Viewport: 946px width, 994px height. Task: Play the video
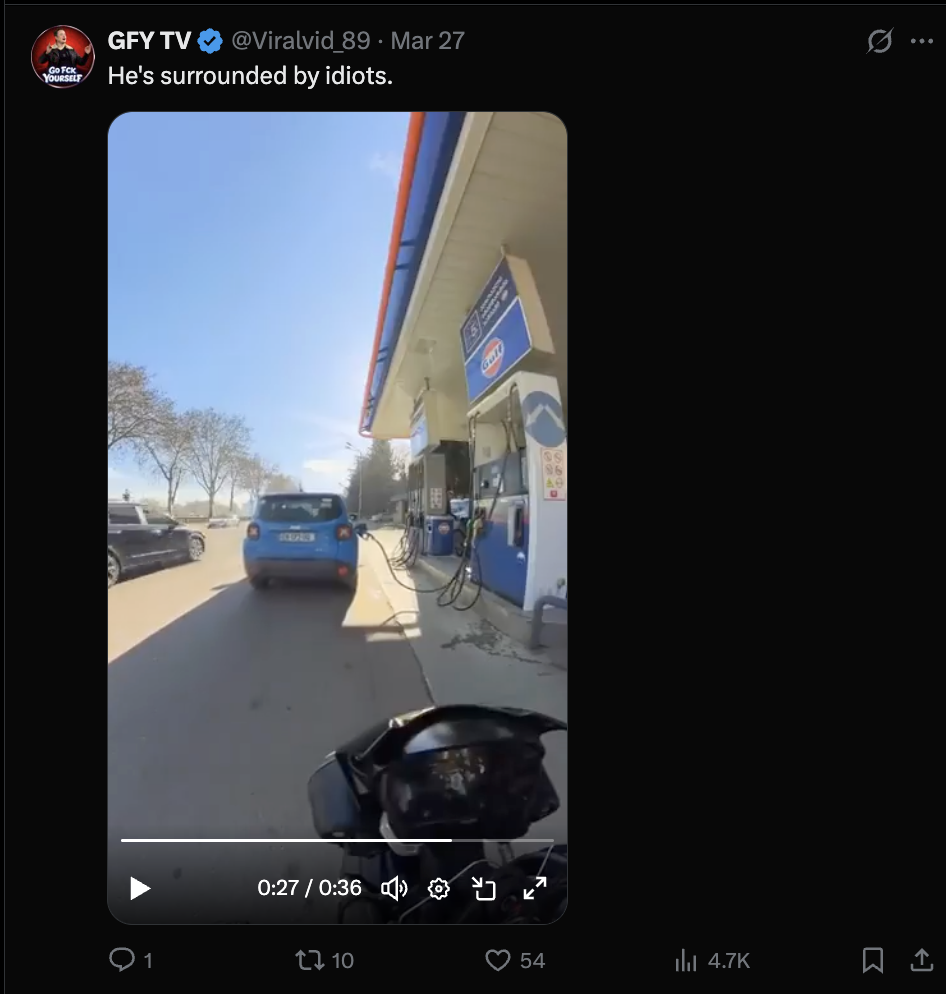click(x=139, y=888)
